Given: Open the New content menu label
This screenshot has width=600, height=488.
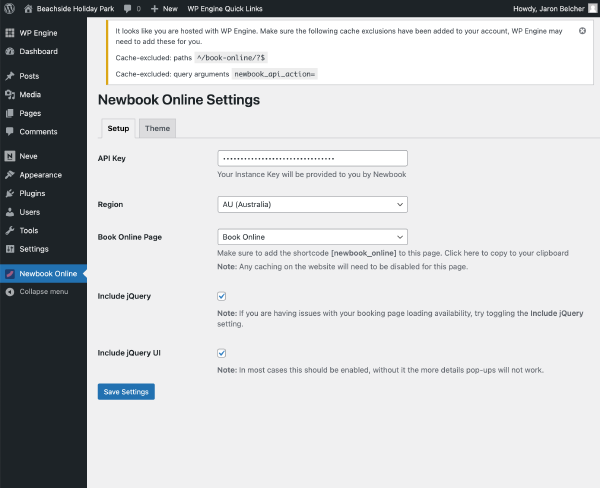Looking at the screenshot, I should click(x=170, y=8).
